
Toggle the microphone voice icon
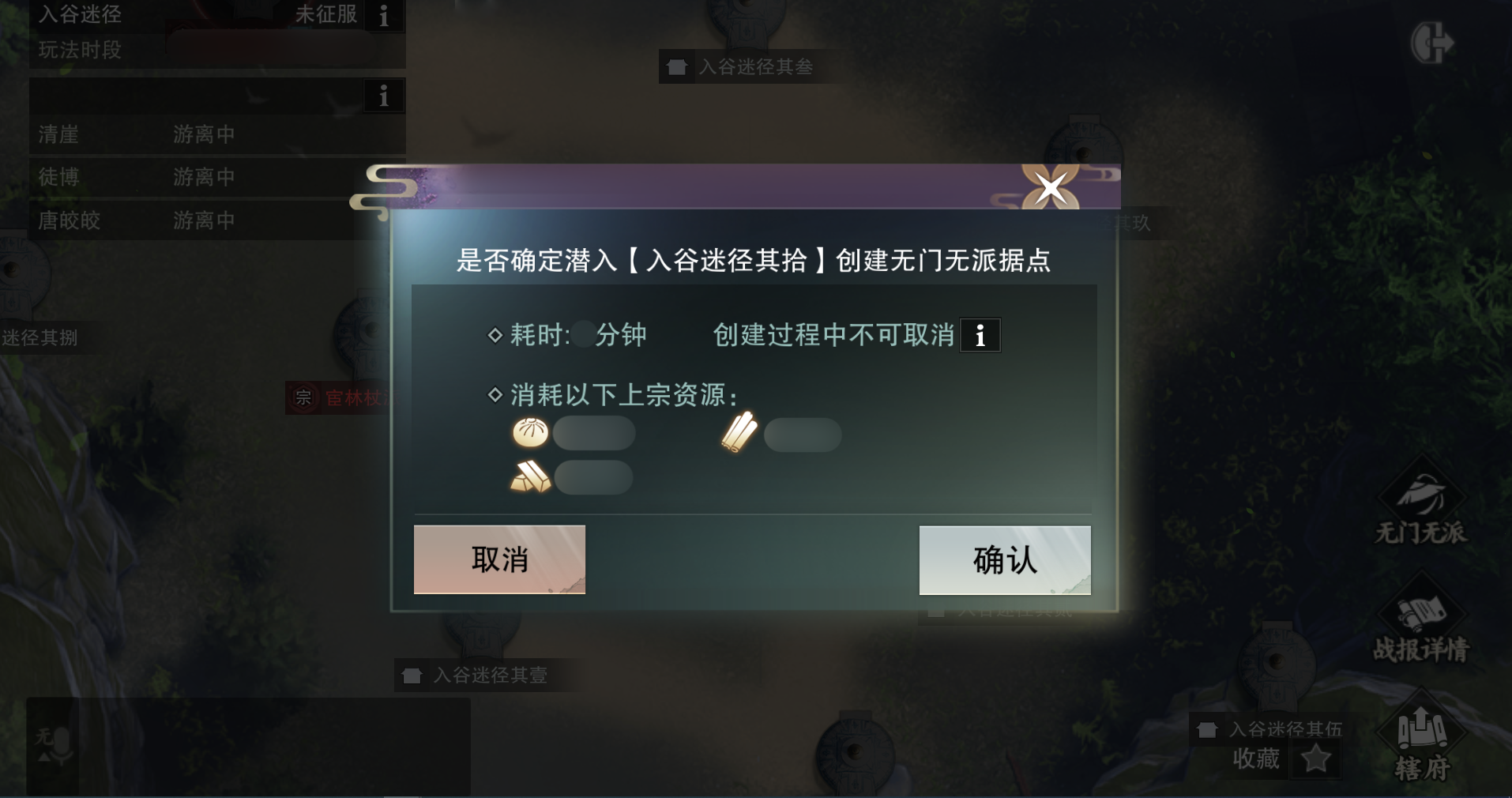pyautogui.click(x=54, y=747)
